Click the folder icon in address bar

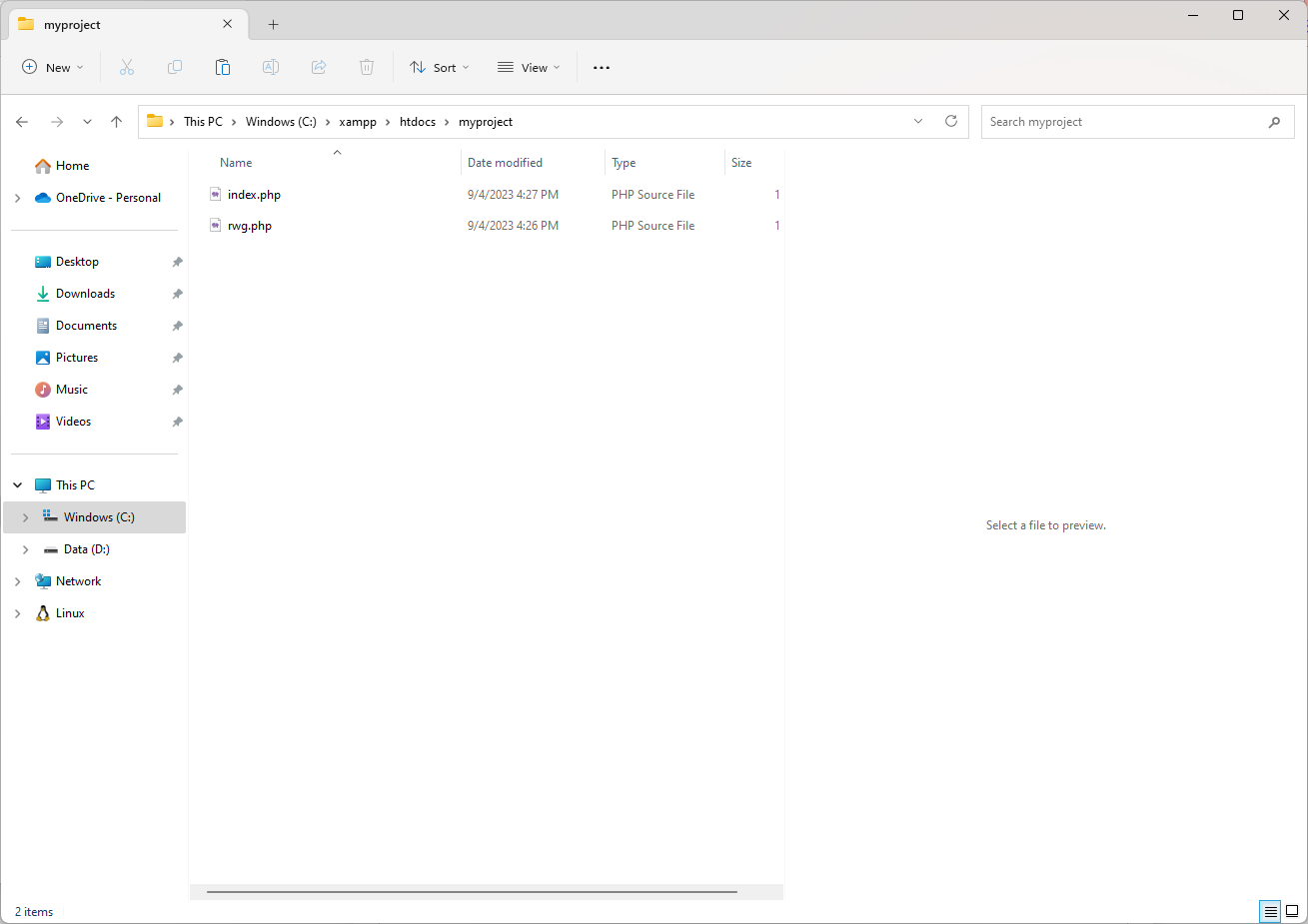(155, 121)
